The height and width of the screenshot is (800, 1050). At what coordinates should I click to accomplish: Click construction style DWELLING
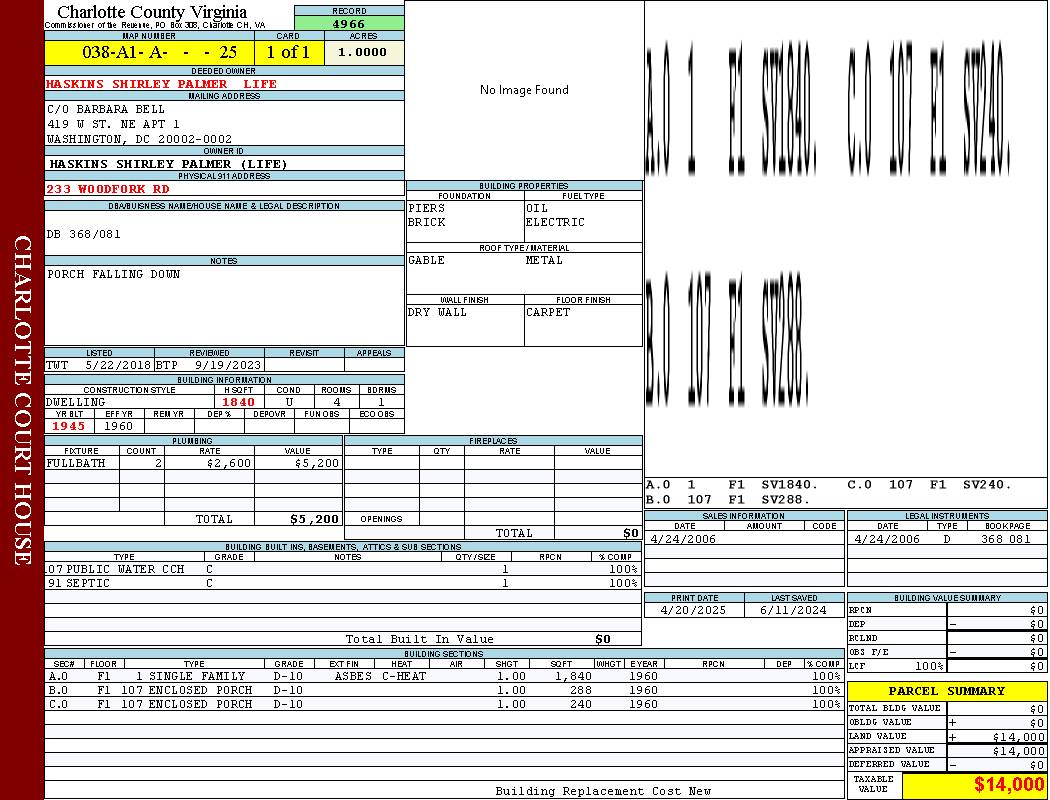(x=76, y=402)
